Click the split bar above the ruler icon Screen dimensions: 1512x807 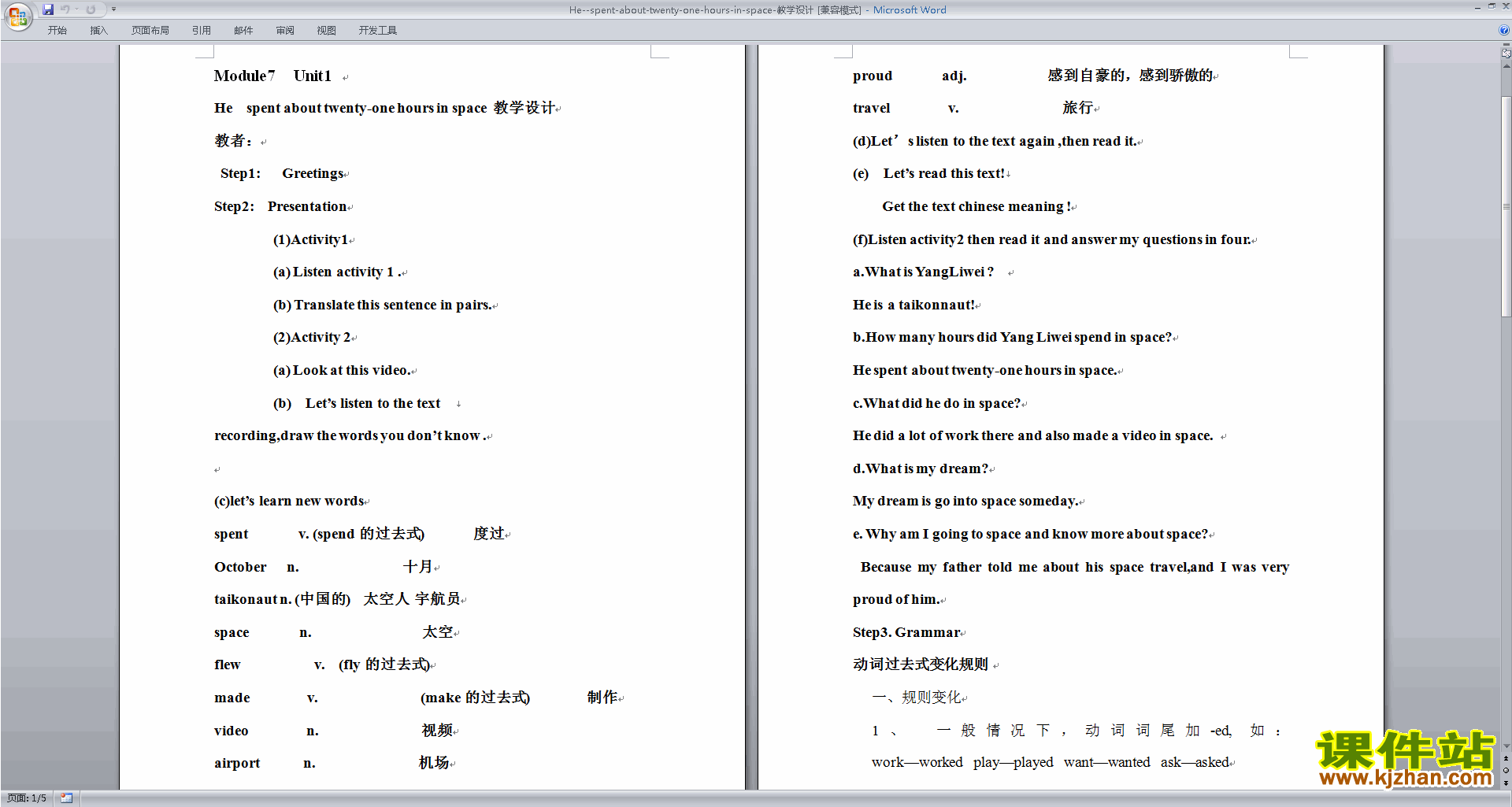click(1506, 45)
